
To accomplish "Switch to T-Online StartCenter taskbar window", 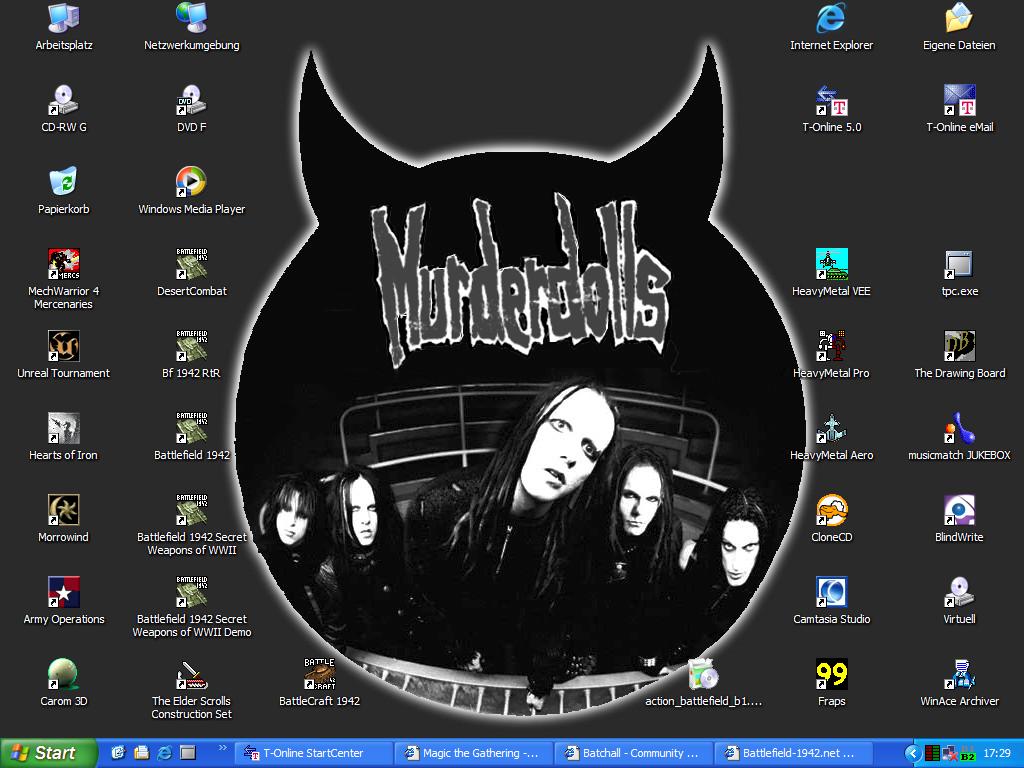I will (314, 753).
